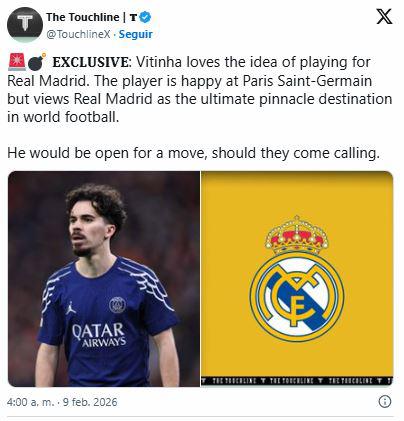Click the T affiliate badge icon

tap(133, 17)
